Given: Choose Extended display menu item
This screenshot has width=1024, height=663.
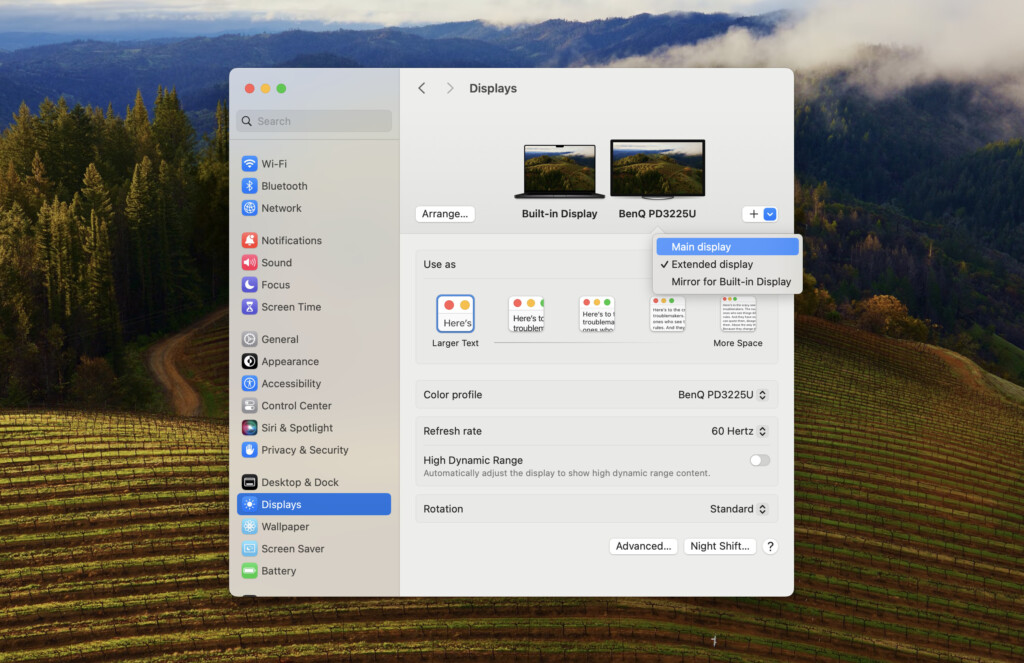Looking at the screenshot, I should pos(728,265).
